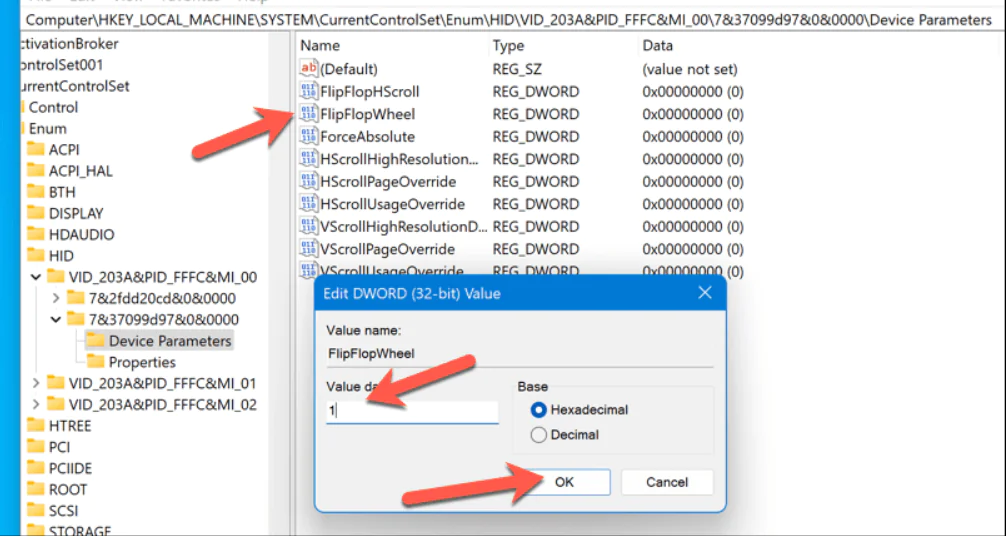Click the FlipFlopHScroll DWORD value icon
The height and width of the screenshot is (537, 1006).
[309, 92]
